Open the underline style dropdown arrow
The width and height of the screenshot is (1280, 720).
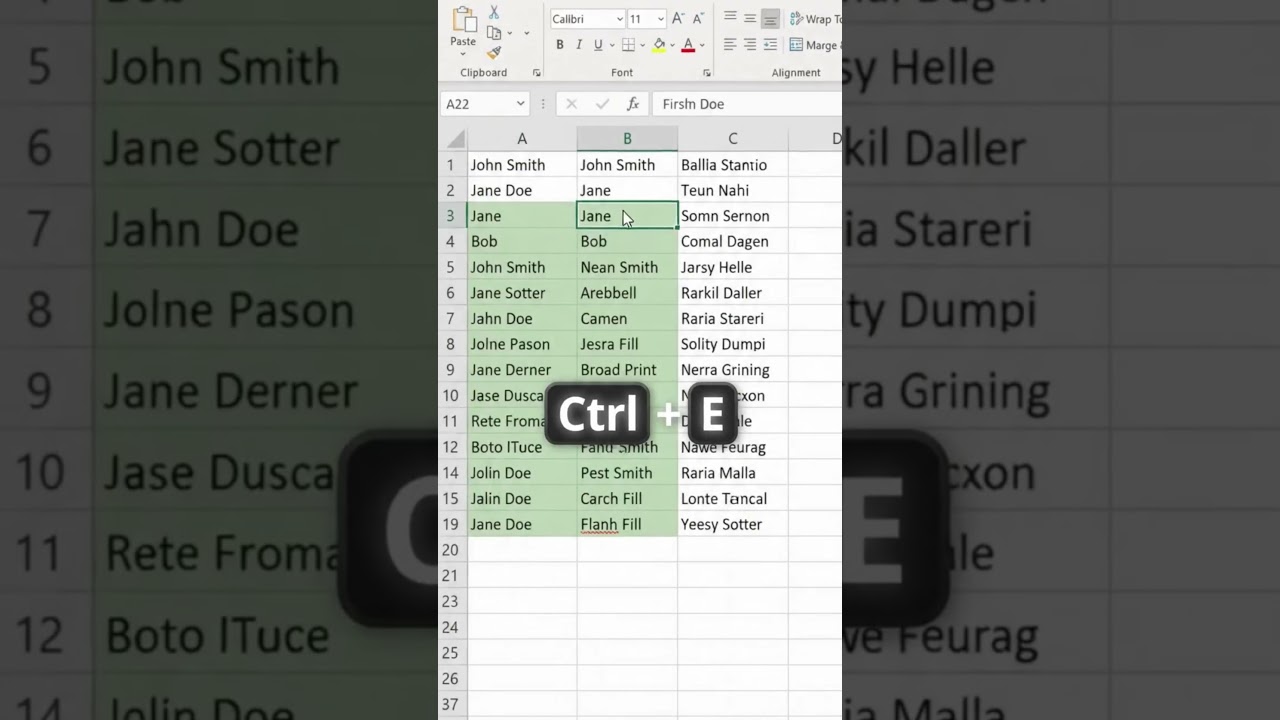click(611, 45)
